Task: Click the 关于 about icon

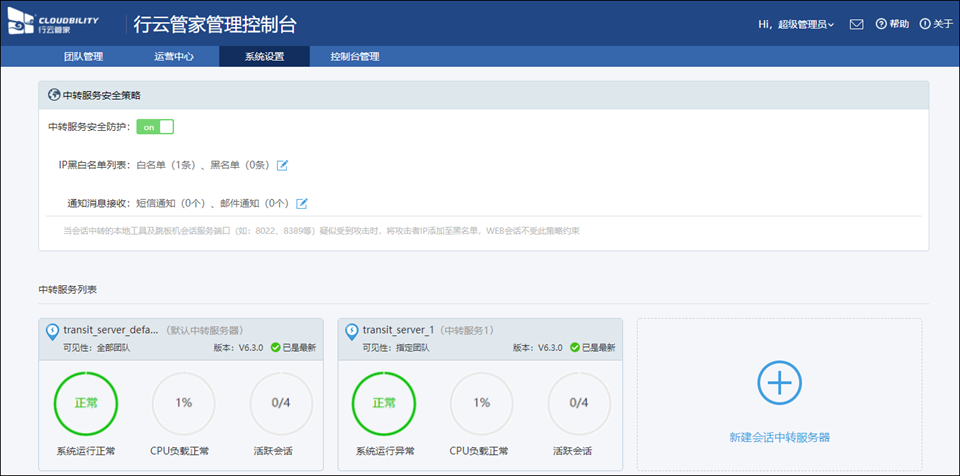Action: click(925, 24)
